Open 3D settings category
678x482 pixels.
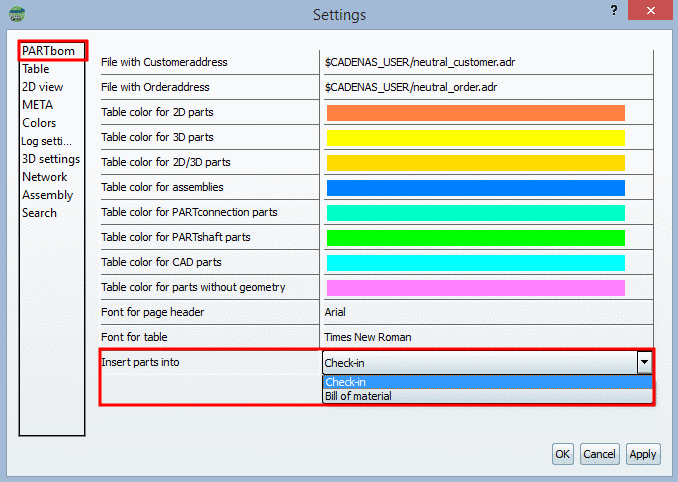click(x=51, y=159)
